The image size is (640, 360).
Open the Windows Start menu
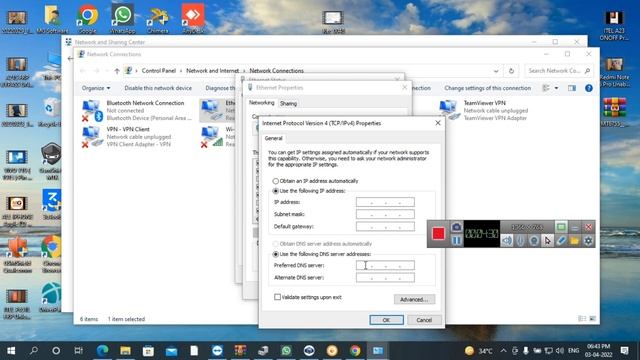(11, 351)
